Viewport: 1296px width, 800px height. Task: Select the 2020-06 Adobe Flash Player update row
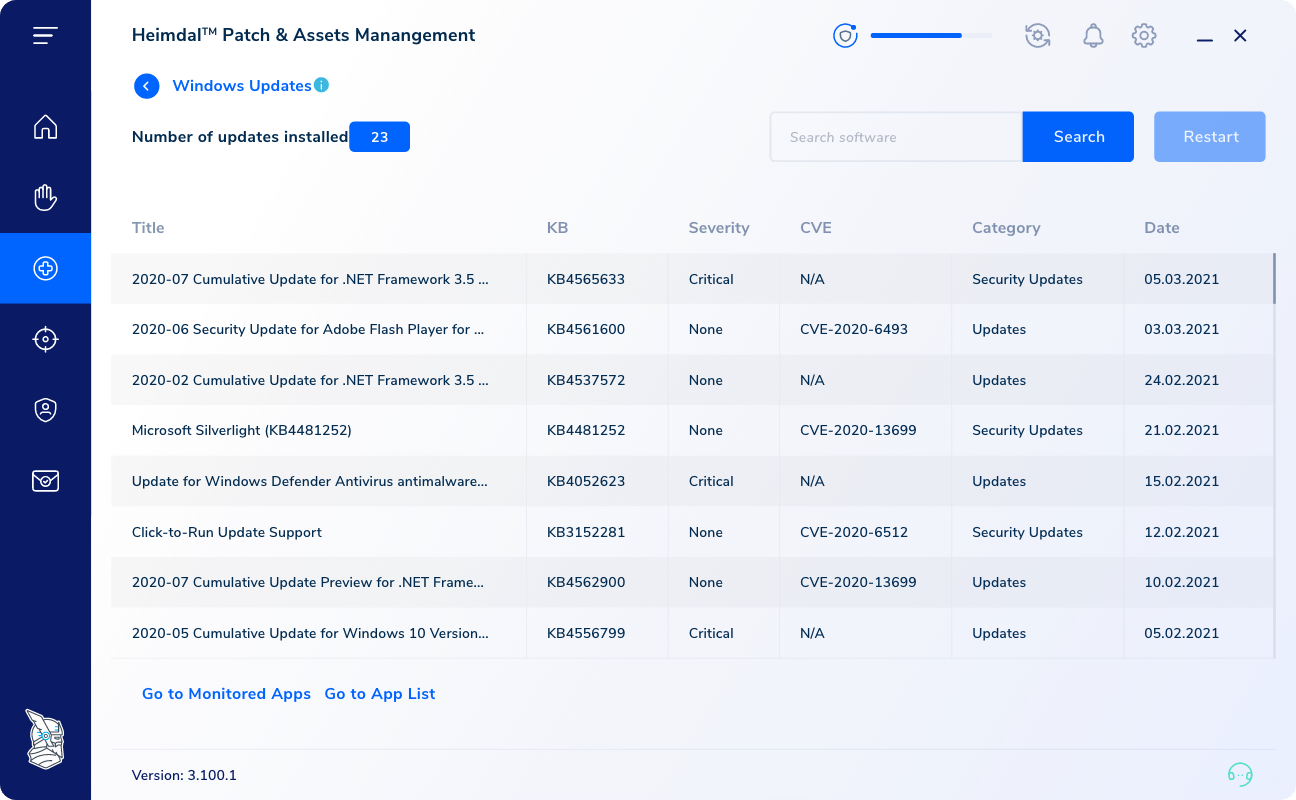(x=692, y=329)
